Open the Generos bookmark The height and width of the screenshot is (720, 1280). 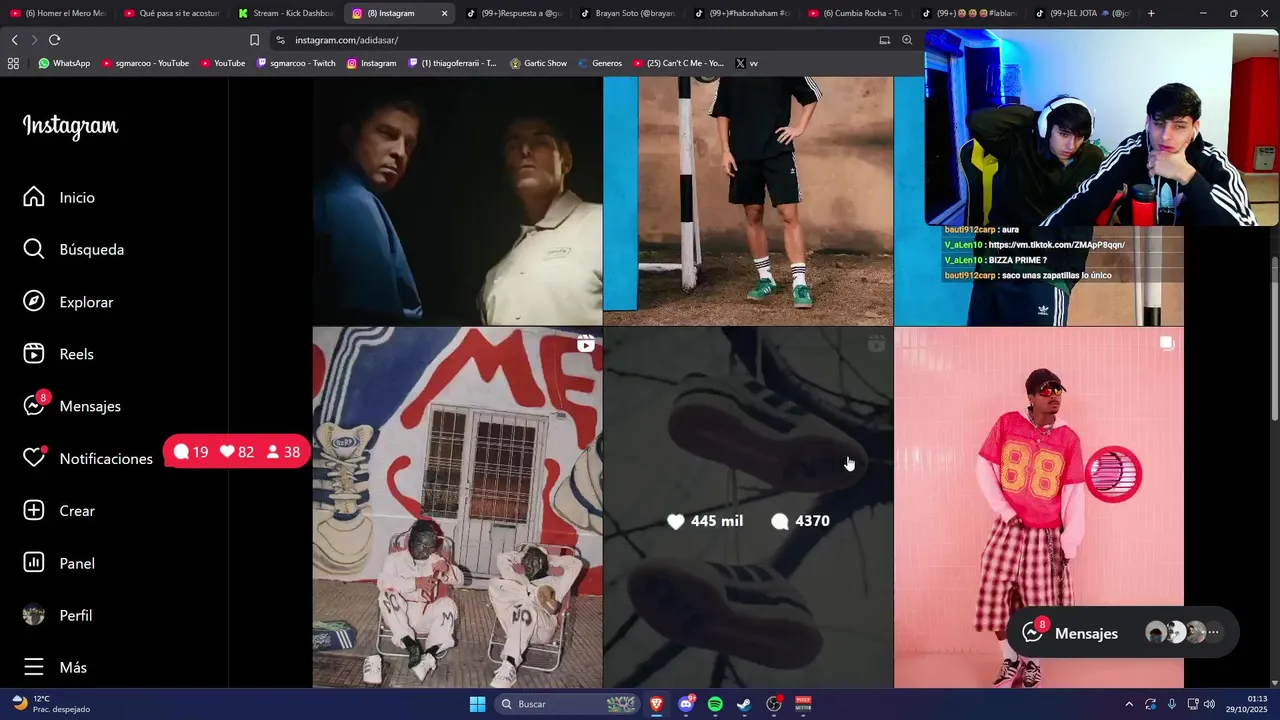(x=600, y=63)
